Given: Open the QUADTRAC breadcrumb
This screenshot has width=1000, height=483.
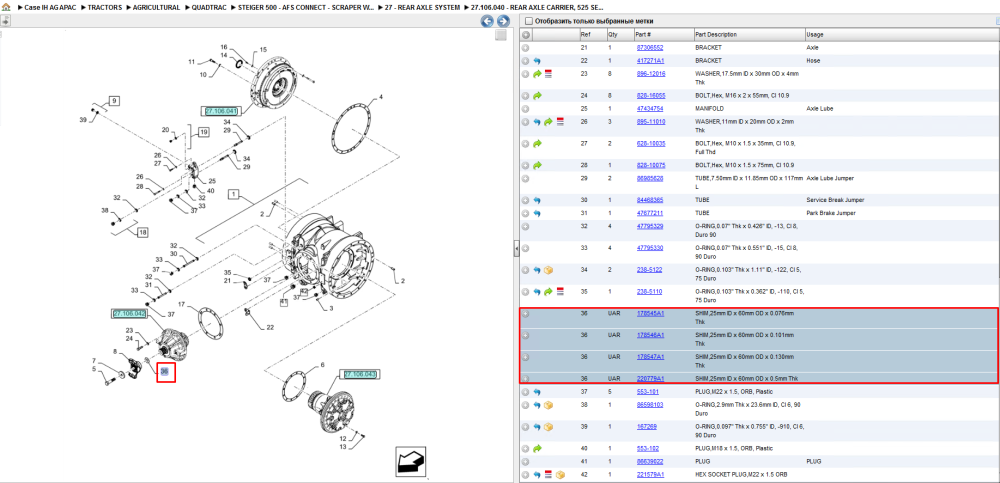Looking at the screenshot, I should pos(209,7).
